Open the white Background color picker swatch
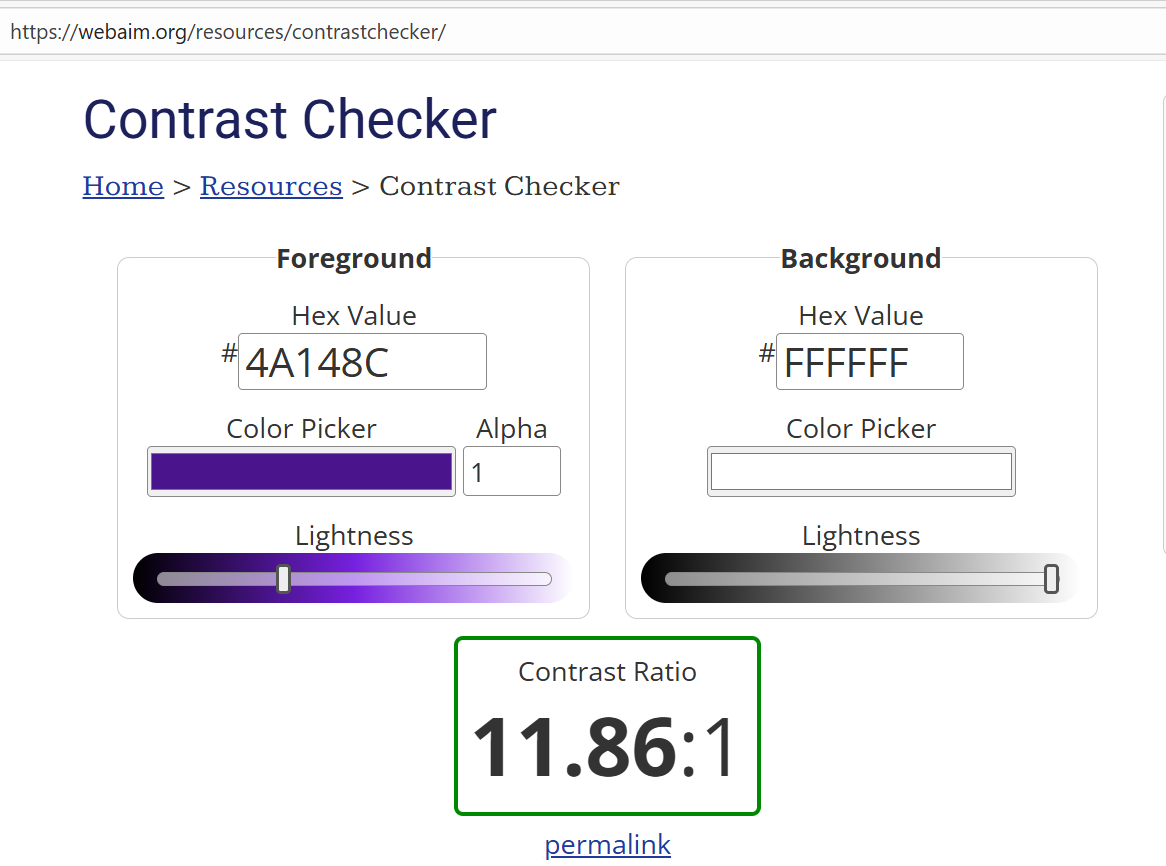 [x=861, y=472]
